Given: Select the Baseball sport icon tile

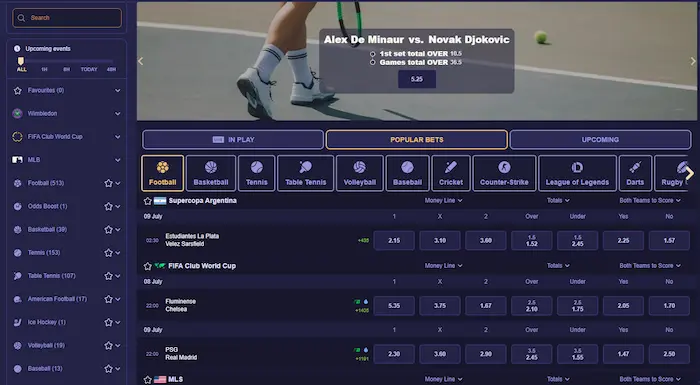Looking at the screenshot, I should pyautogui.click(x=408, y=173).
